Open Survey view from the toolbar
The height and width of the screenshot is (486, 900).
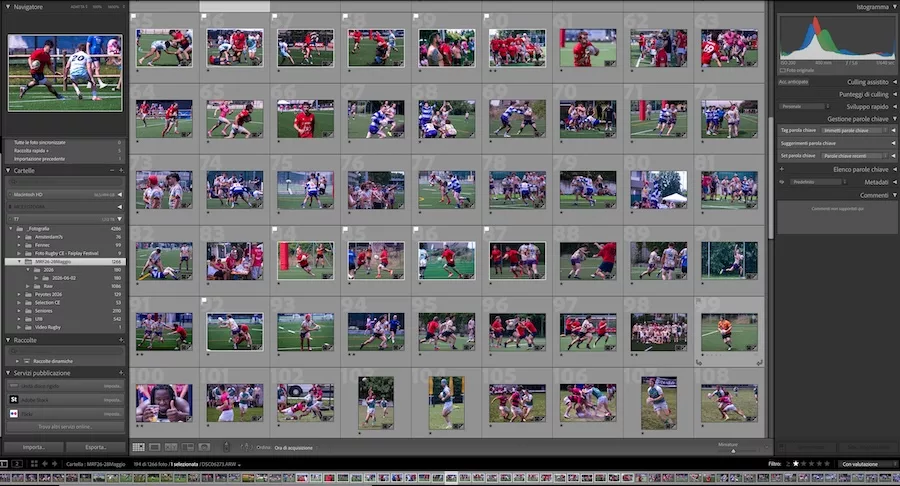tap(188, 447)
